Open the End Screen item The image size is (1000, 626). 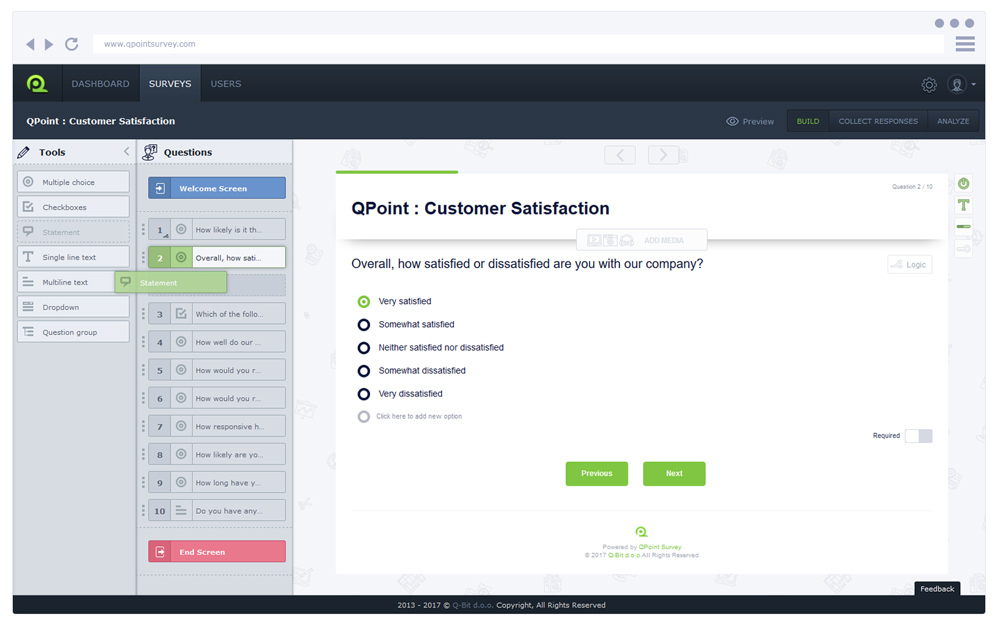217,551
